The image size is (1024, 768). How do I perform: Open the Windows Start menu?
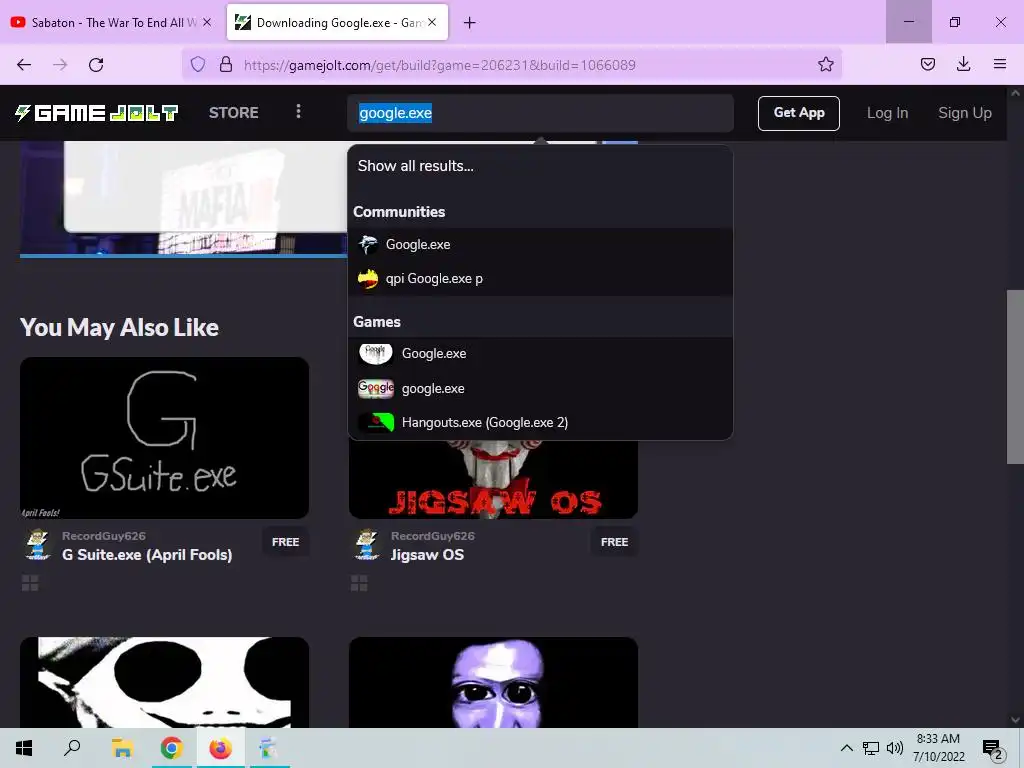tap(24, 748)
